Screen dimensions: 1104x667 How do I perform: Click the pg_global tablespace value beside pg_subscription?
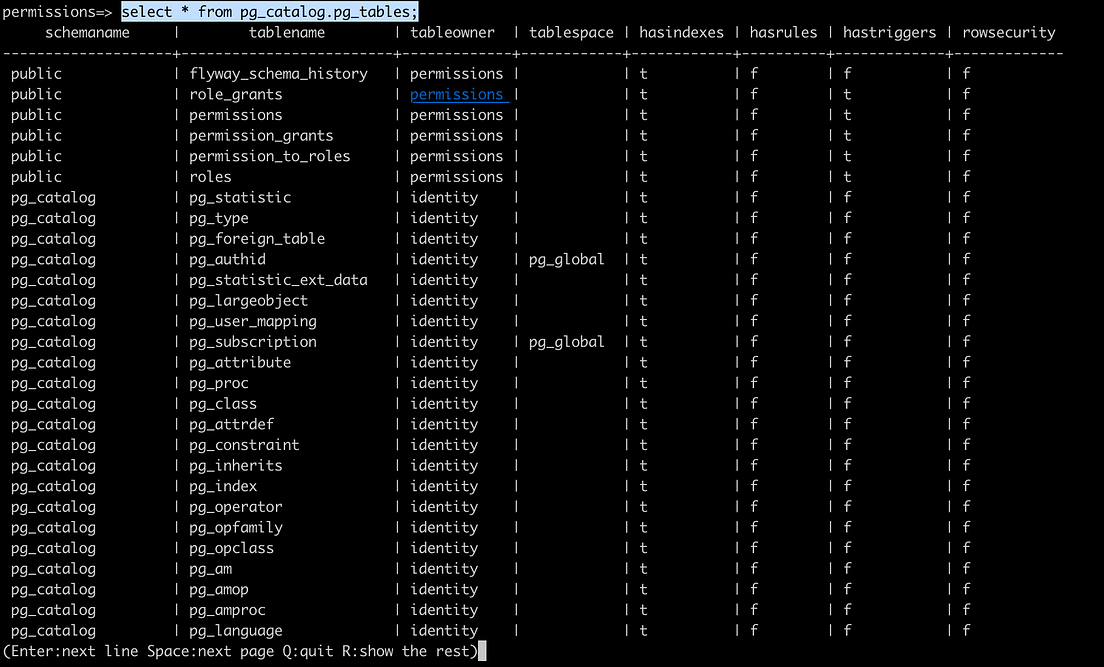tap(566, 341)
